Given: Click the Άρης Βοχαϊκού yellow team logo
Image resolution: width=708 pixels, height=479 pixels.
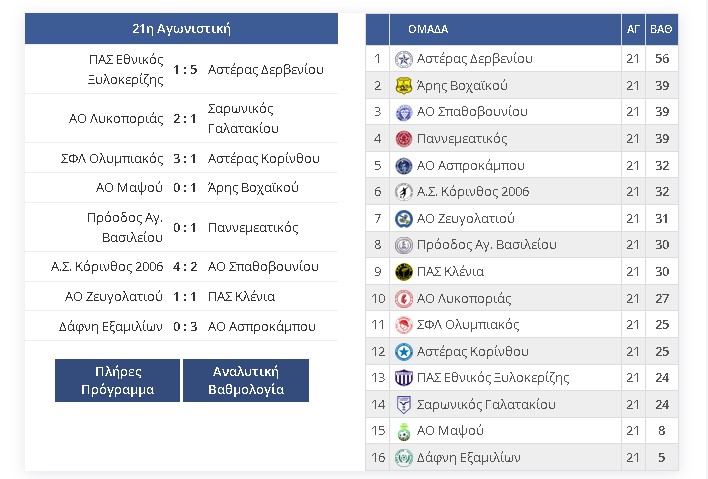Looking at the screenshot, I should point(404,86).
